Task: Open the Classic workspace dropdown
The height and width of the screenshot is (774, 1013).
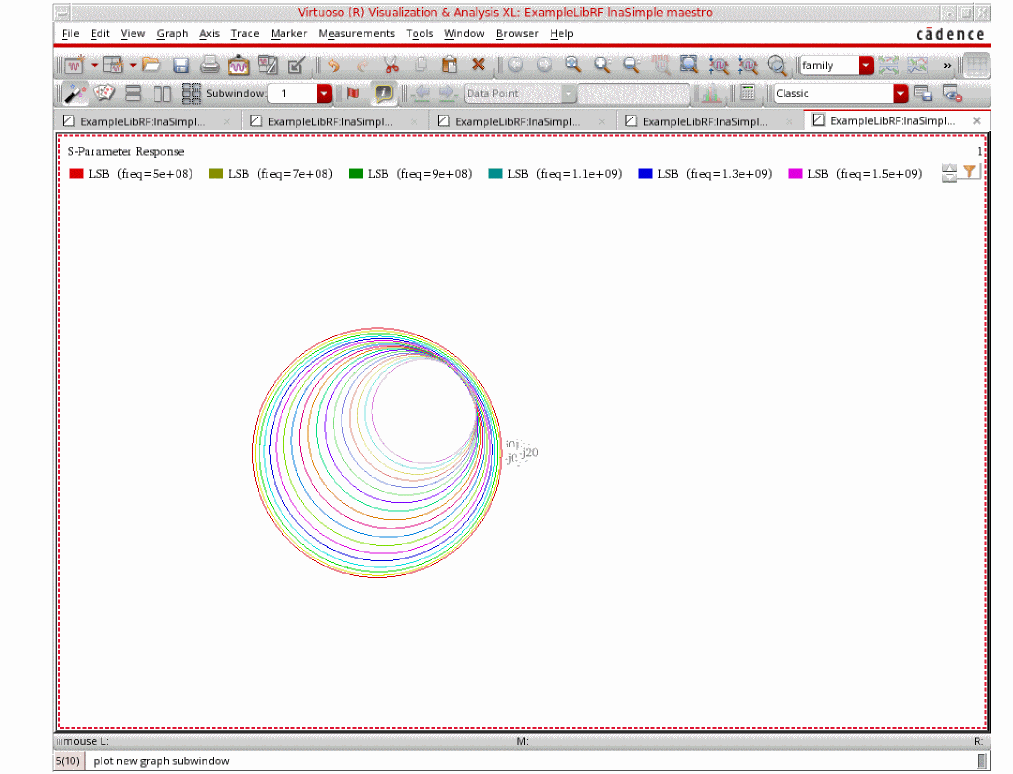Action: [x=901, y=93]
